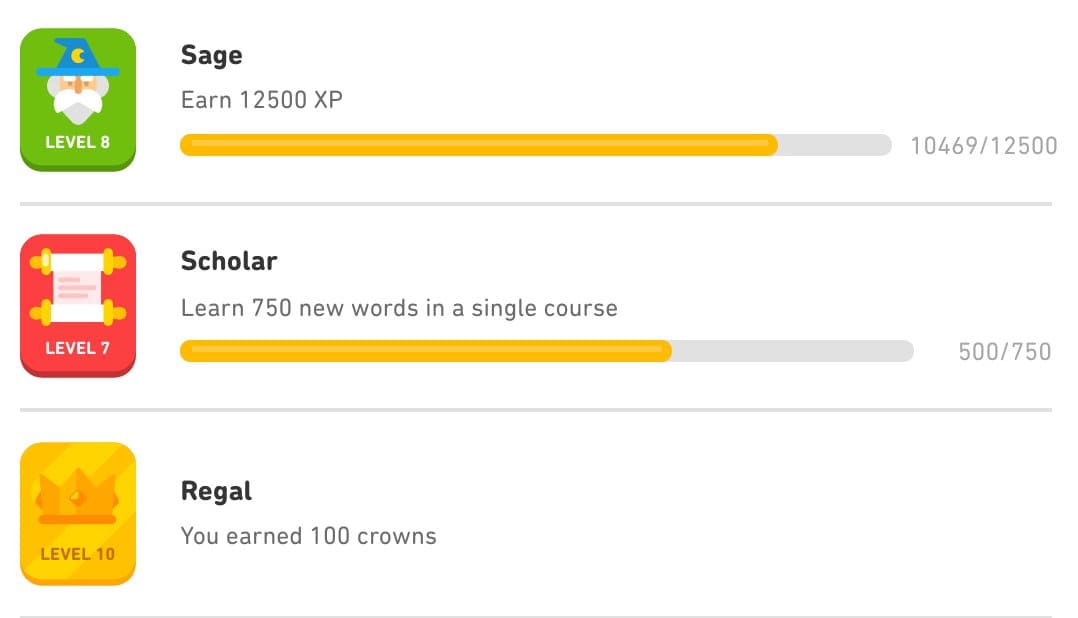Screen dimensions: 1078x618
Task: Tap the LEVEL 8 label on the Sage badge
Action: pyautogui.click(x=78, y=142)
